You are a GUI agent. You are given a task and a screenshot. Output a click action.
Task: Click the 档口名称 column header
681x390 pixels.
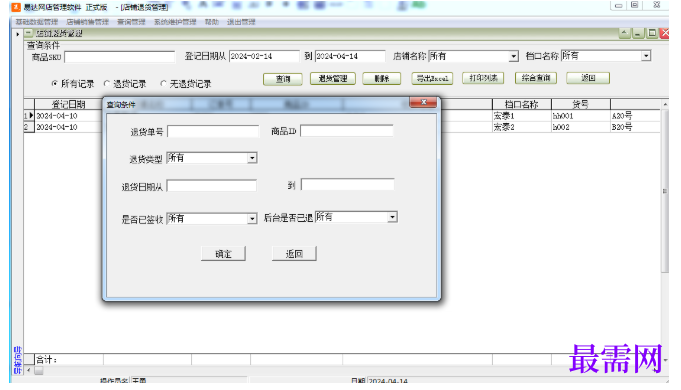click(x=522, y=104)
